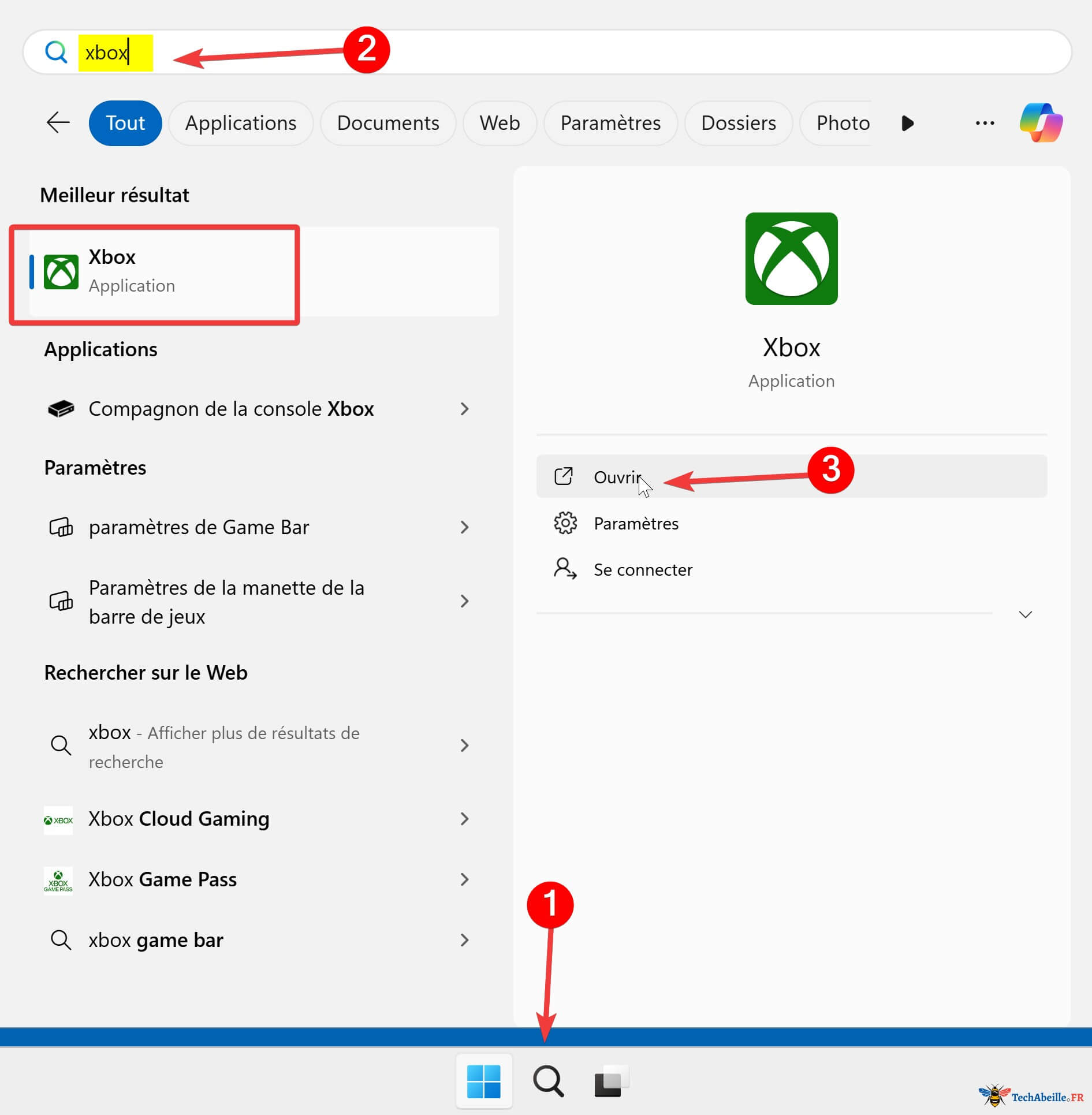
Task: Click the taskbar Search magnifier icon
Action: point(548,1081)
